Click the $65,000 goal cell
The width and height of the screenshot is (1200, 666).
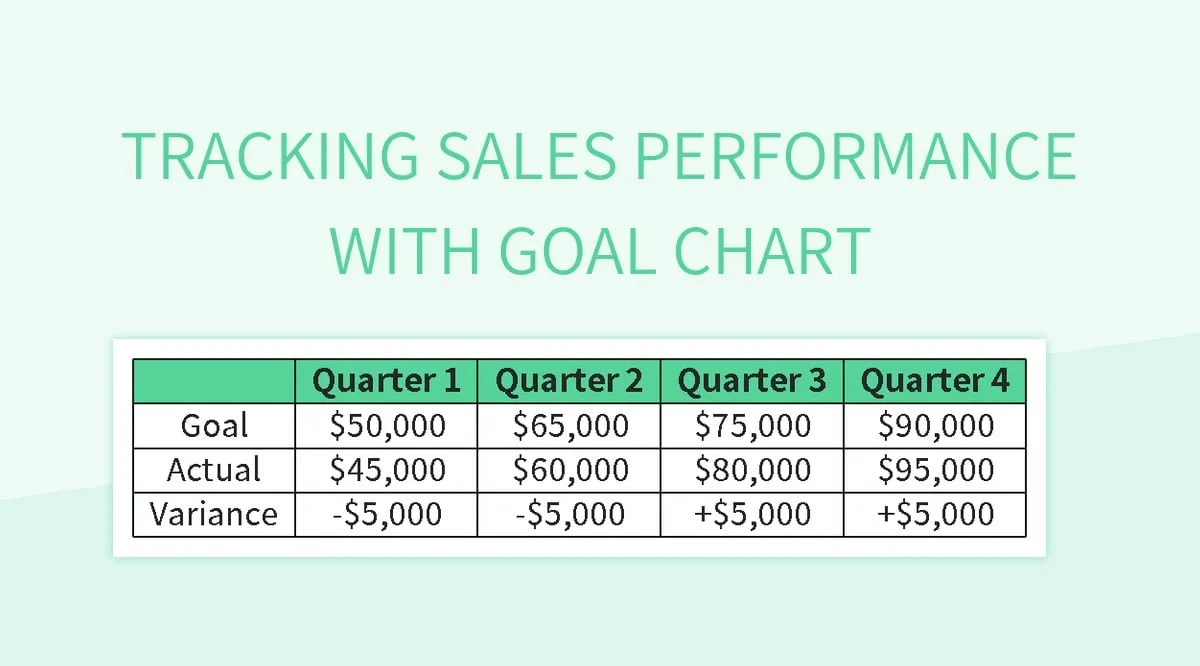tap(569, 426)
